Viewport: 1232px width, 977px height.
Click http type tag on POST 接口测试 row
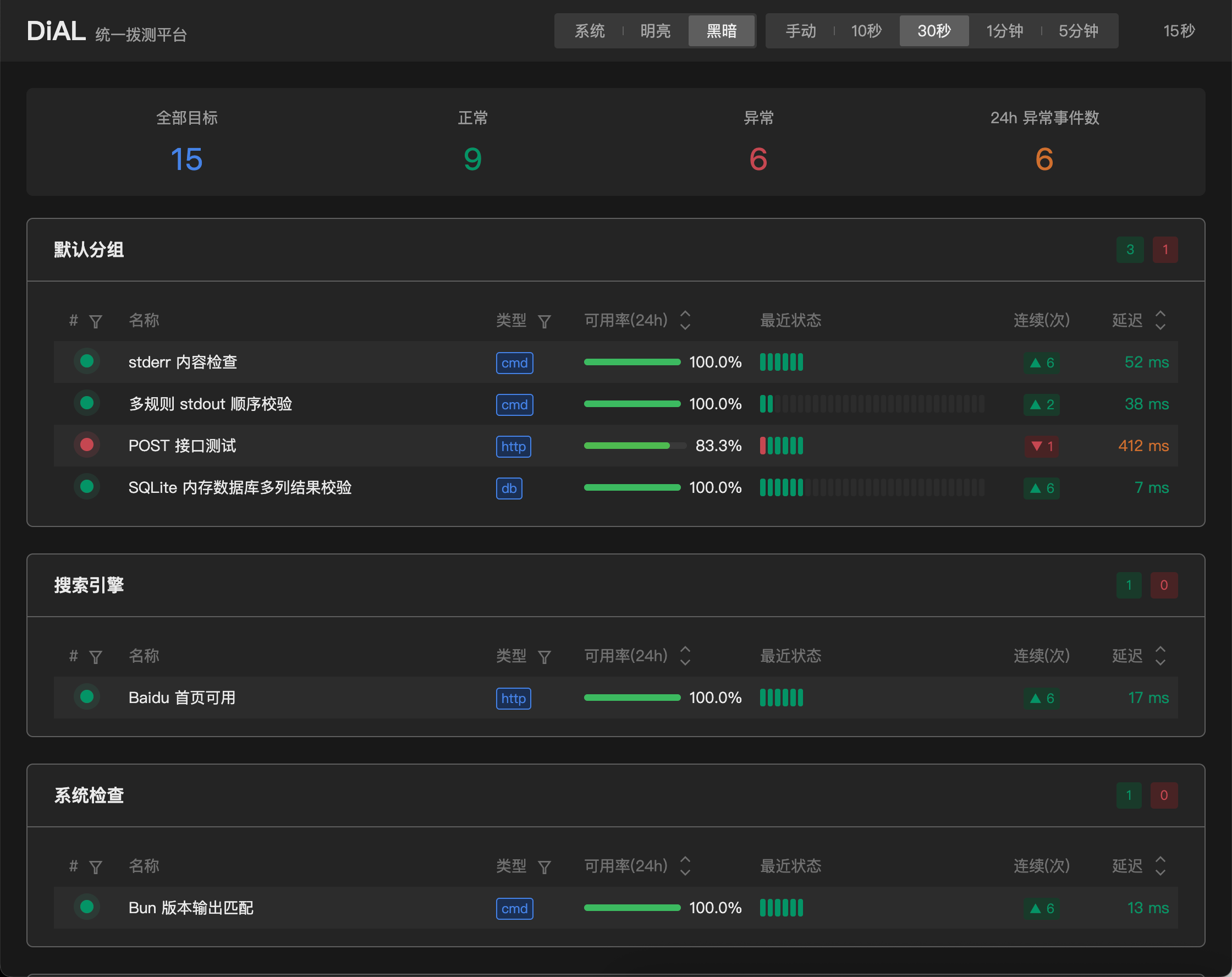tap(513, 447)
